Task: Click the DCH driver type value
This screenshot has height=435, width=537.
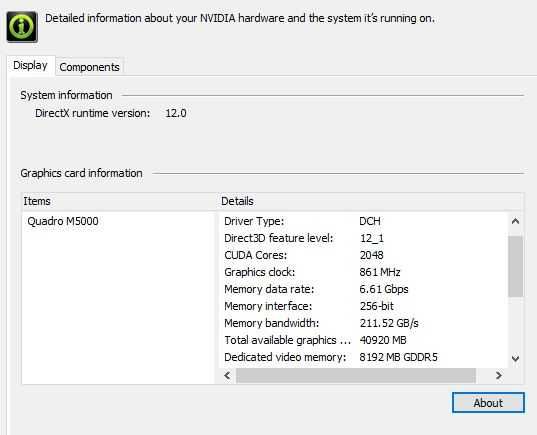Action: tap(370, 221)
